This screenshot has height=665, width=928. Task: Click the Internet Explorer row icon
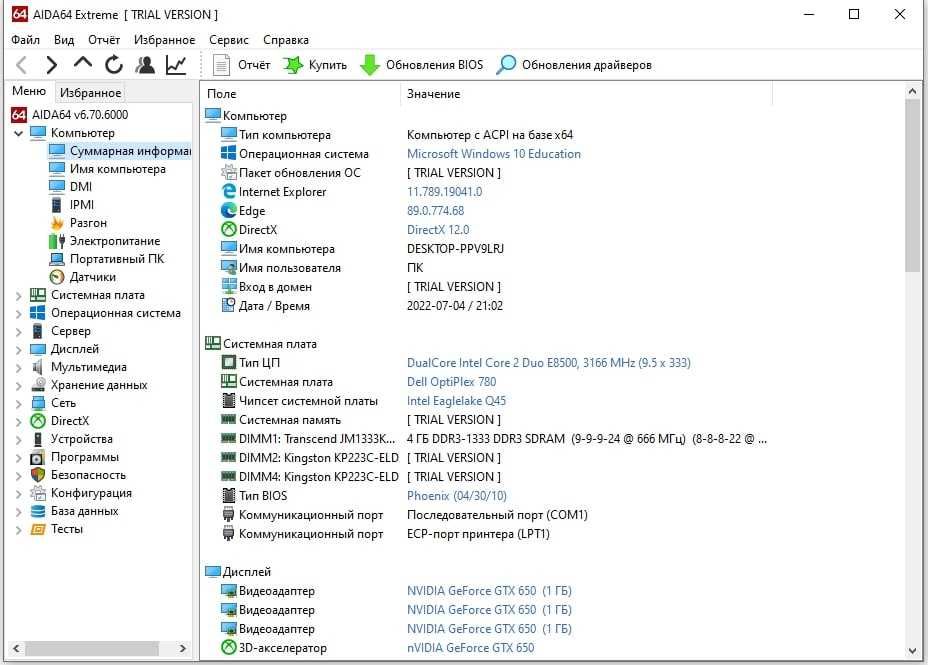[x=228, y=191]
